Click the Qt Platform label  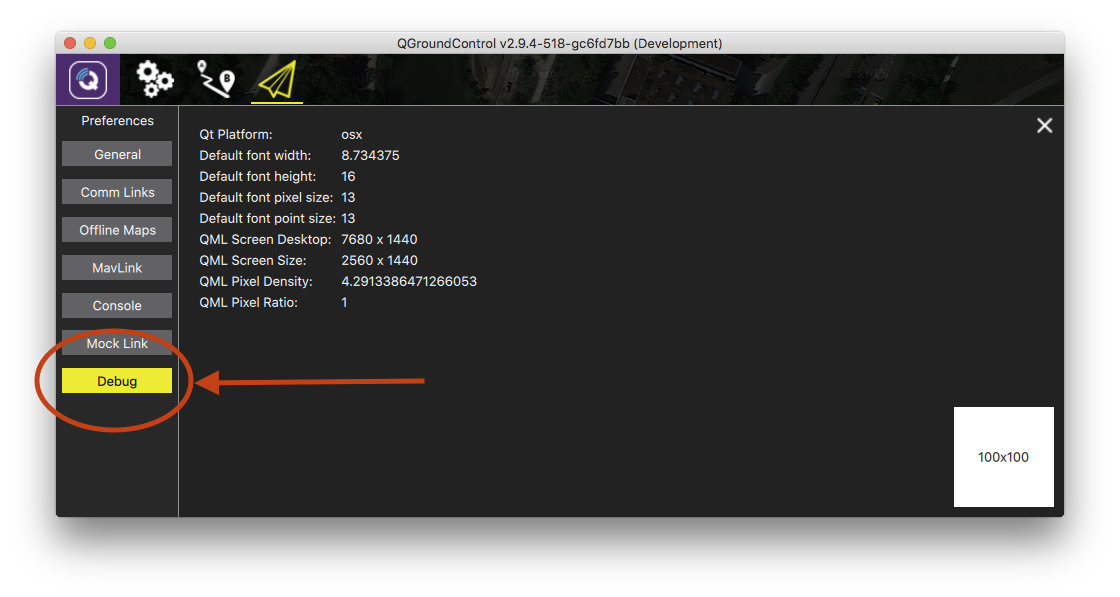236,134
